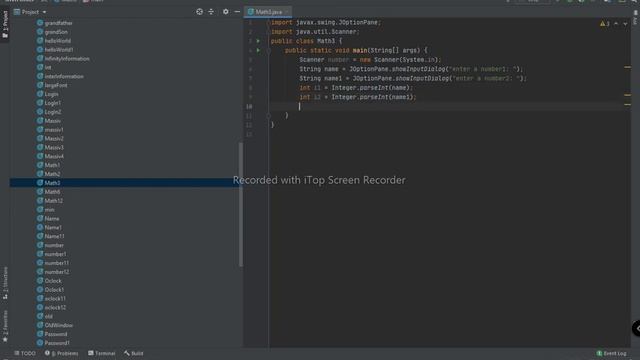Open the Favorites side tab
The height and width of the screenshot is (360, 640).
(x=5, y=326)
